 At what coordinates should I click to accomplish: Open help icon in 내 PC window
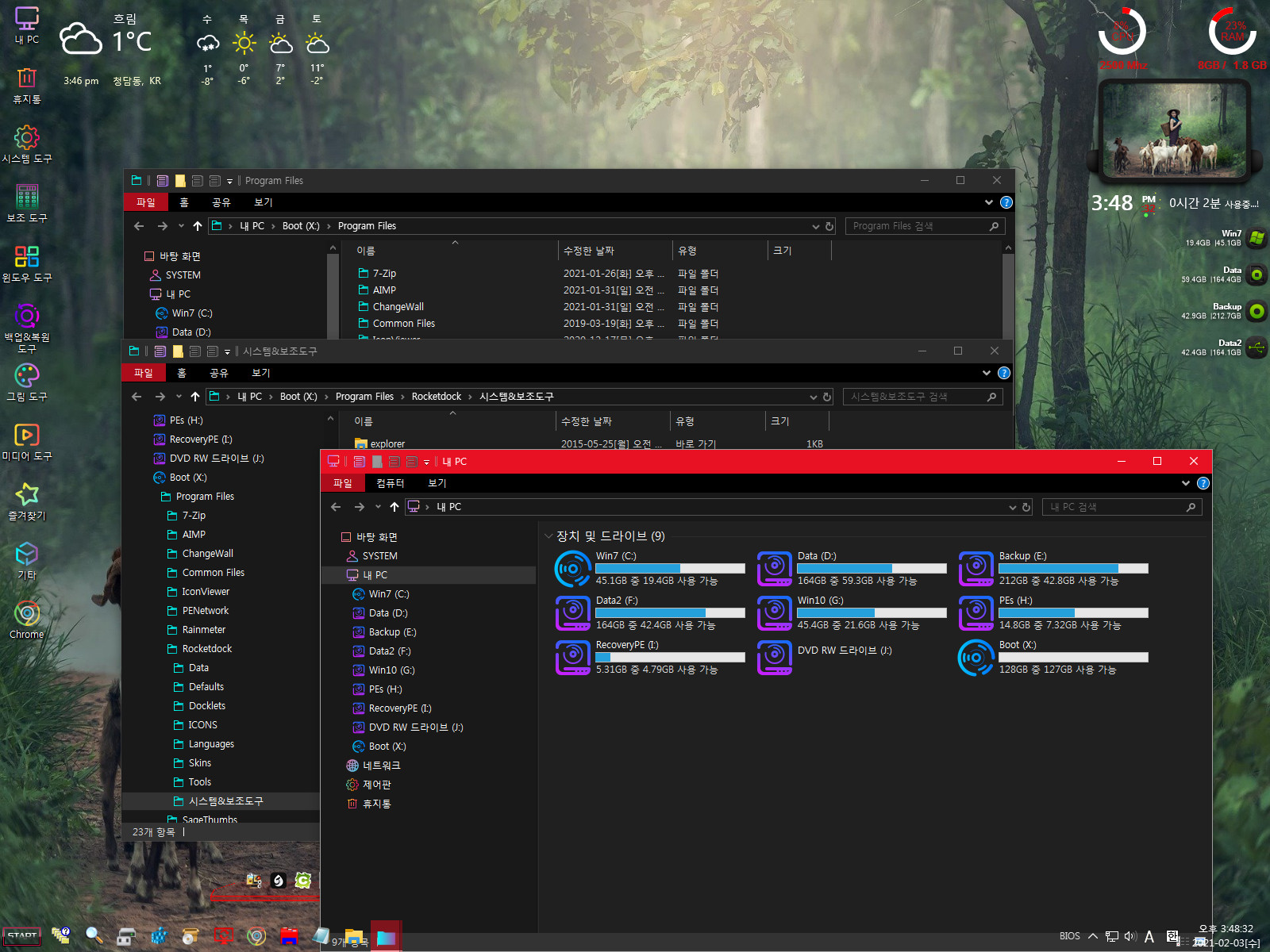(1203, 483)
